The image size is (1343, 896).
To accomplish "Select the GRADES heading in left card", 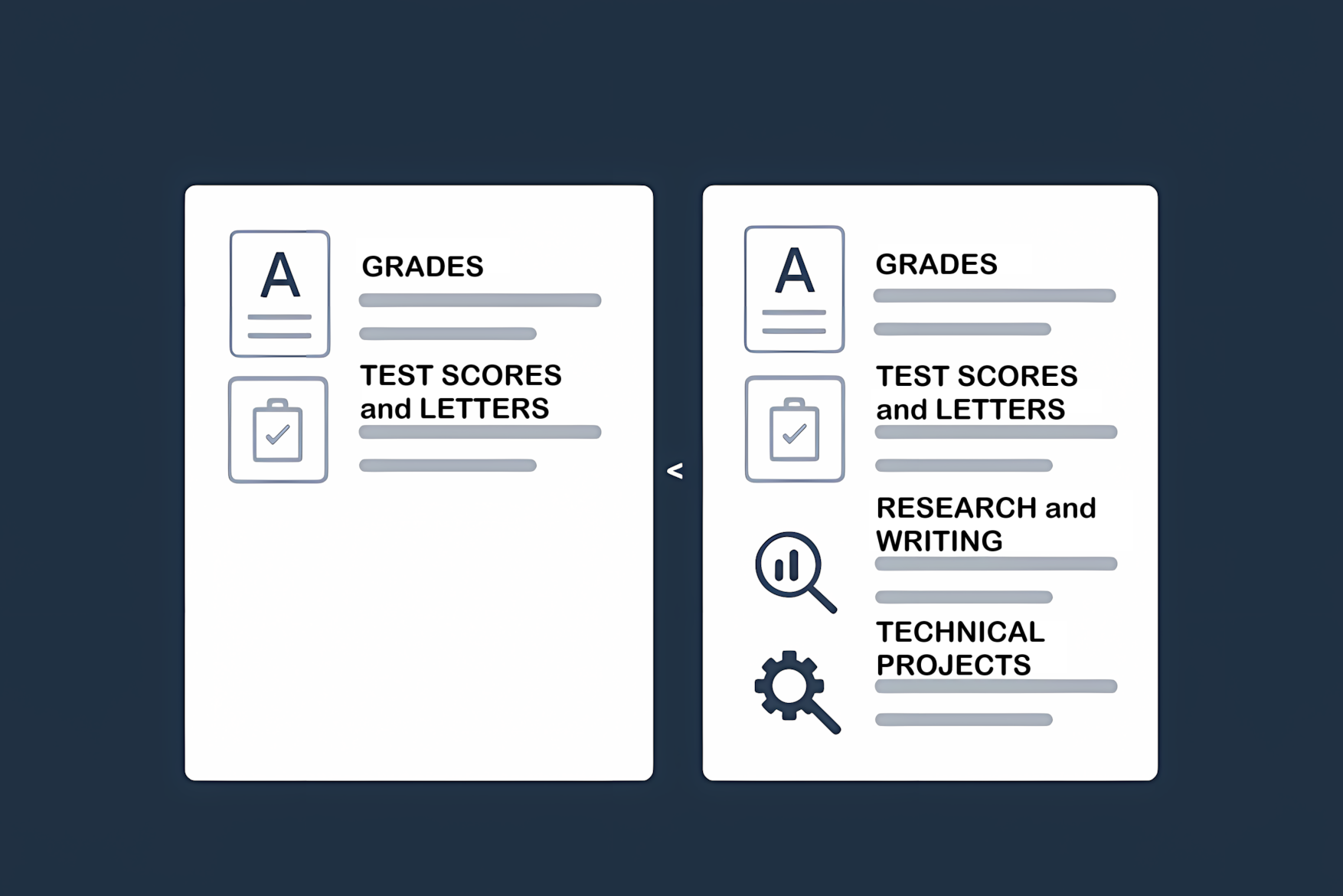I will pos(423,267).
